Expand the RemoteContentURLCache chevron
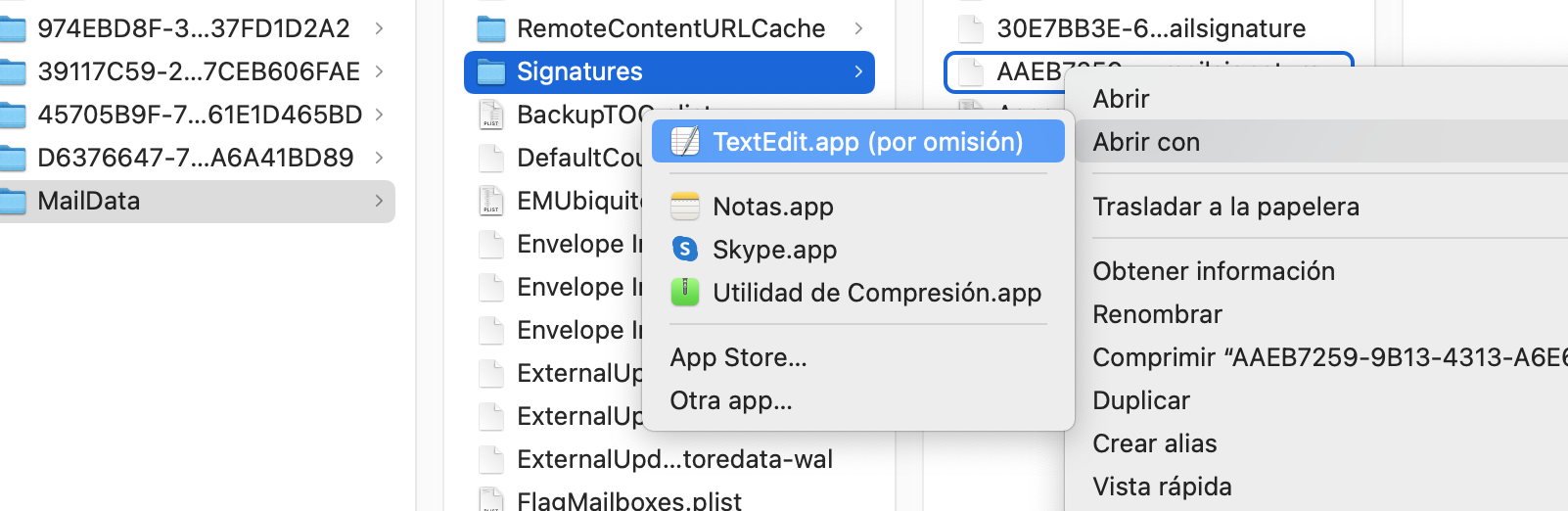The height and width of the screenshot is (511, 1568). (858, 29)
